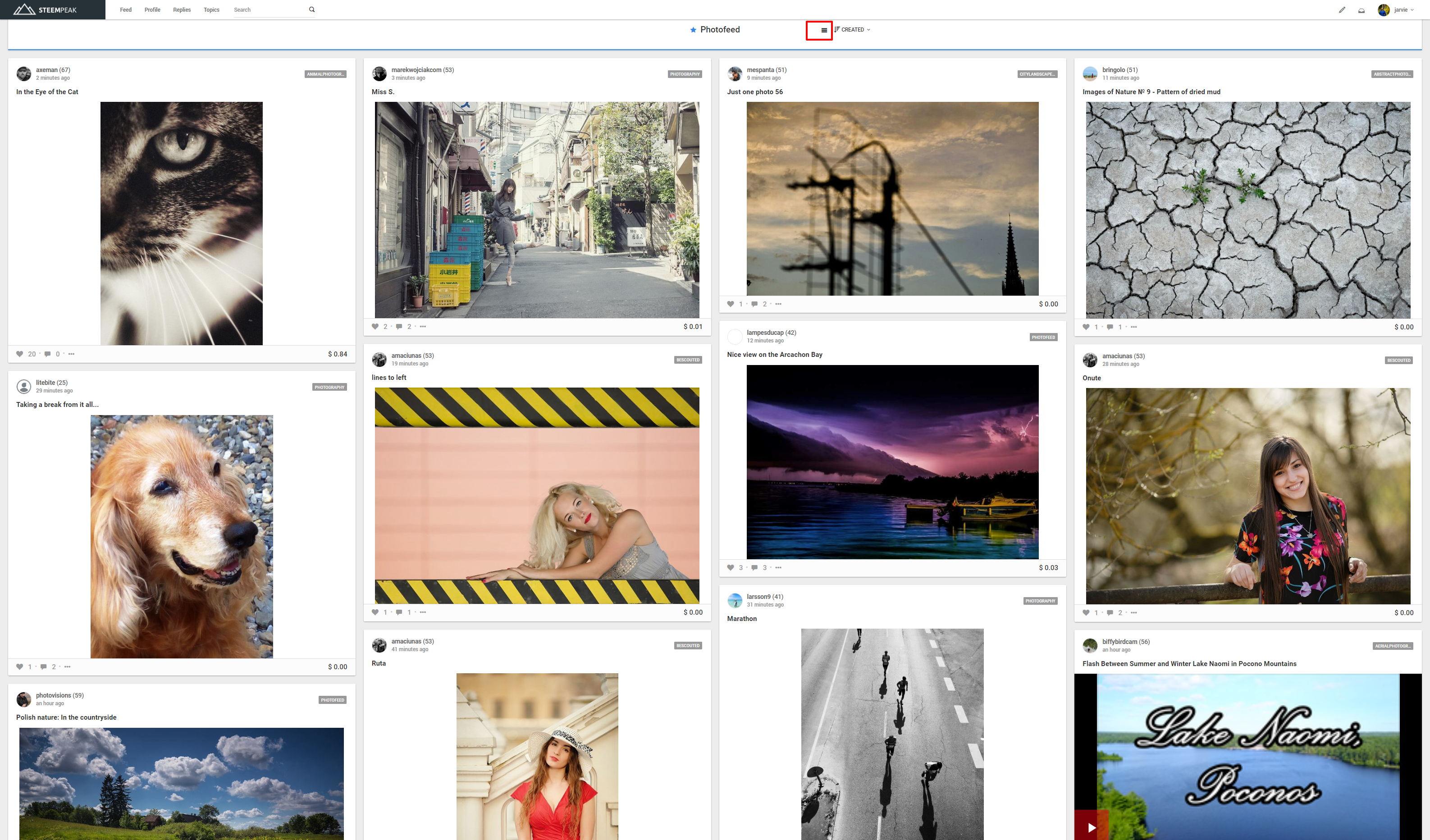Click the messaging/envelope icon top right
1430x840 pixels.
point(1362,9)
